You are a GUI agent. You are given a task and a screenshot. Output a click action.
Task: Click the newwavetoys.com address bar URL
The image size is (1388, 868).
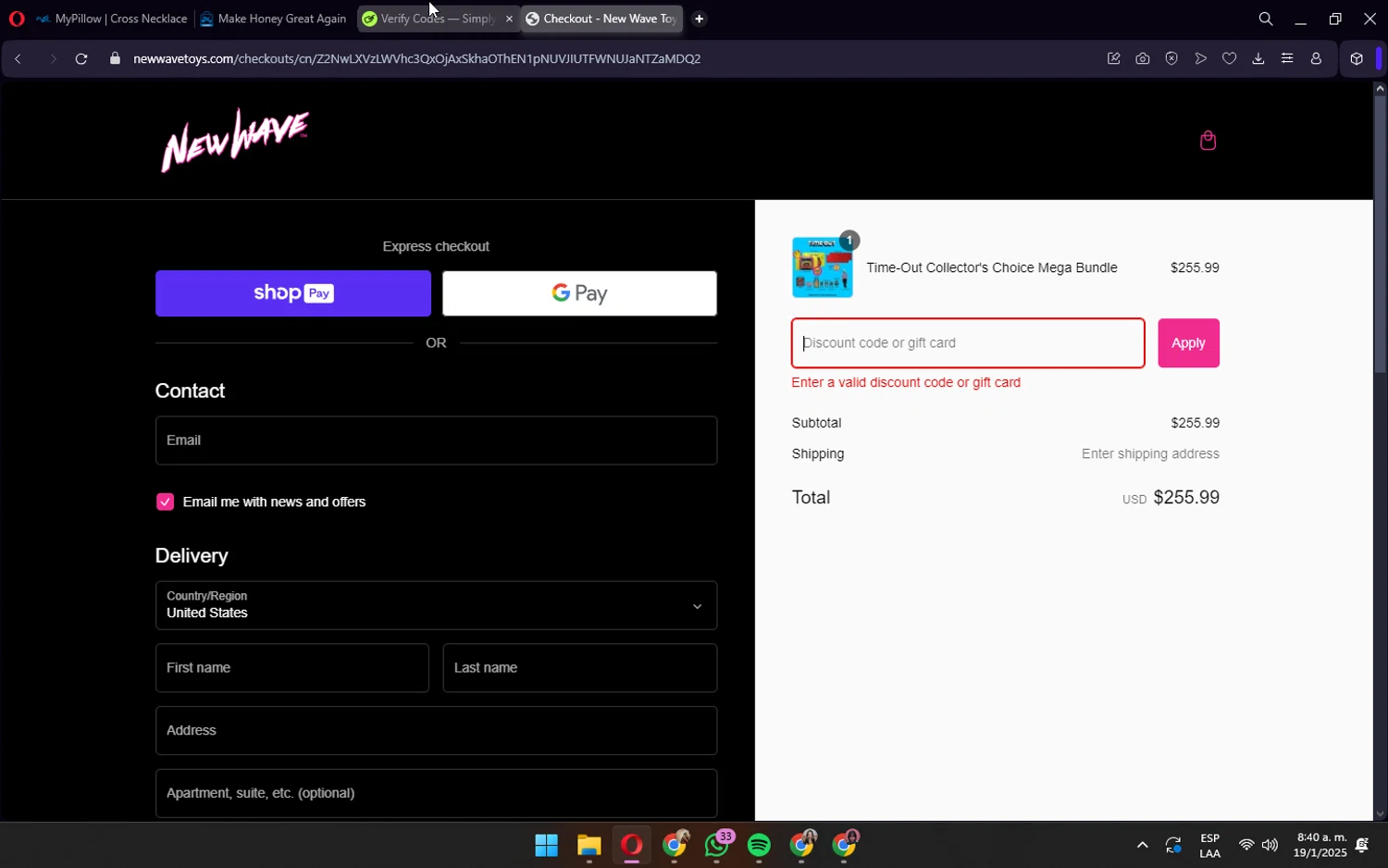click(x=416, y=58)
